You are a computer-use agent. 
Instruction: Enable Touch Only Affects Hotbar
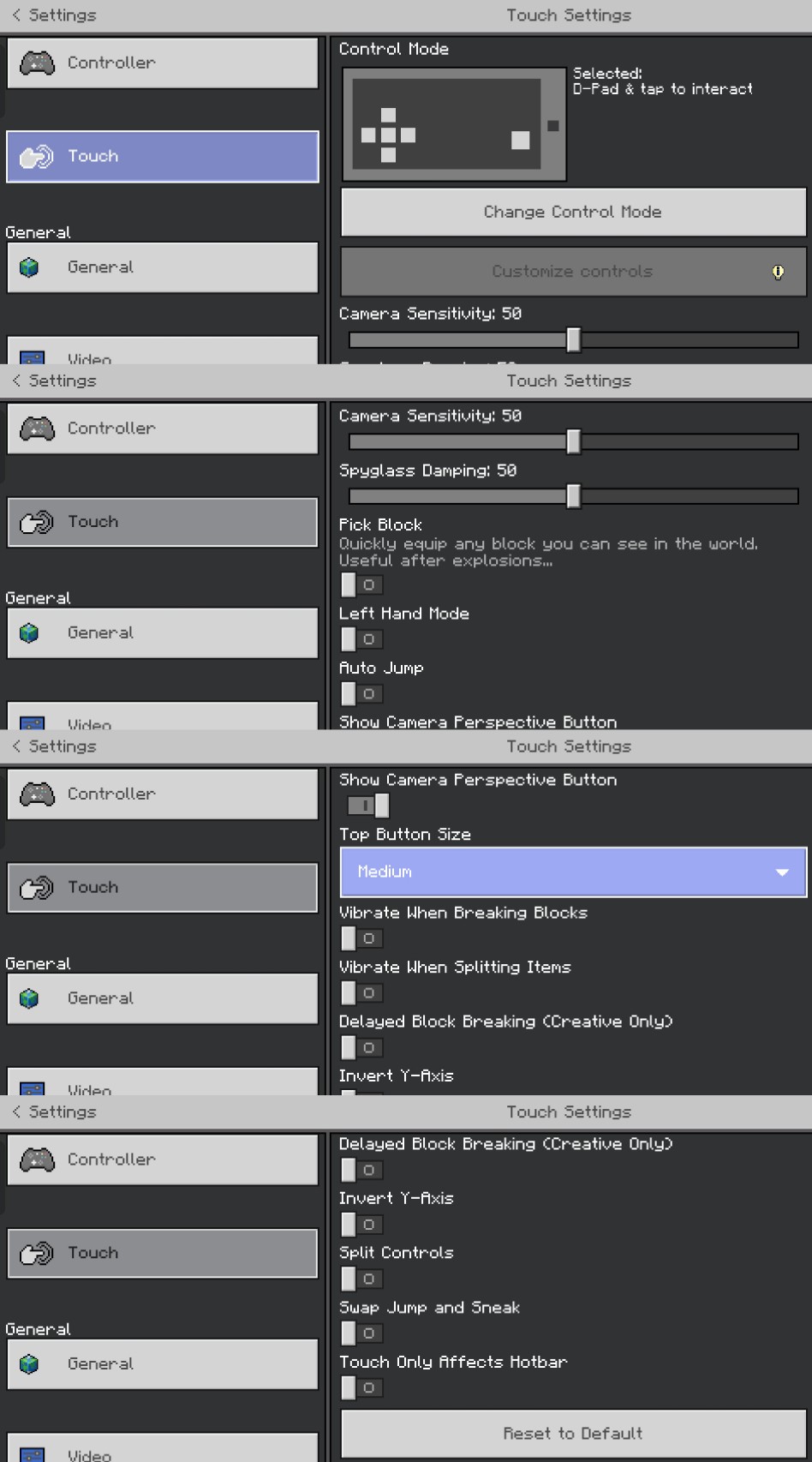pos(361,1387)
